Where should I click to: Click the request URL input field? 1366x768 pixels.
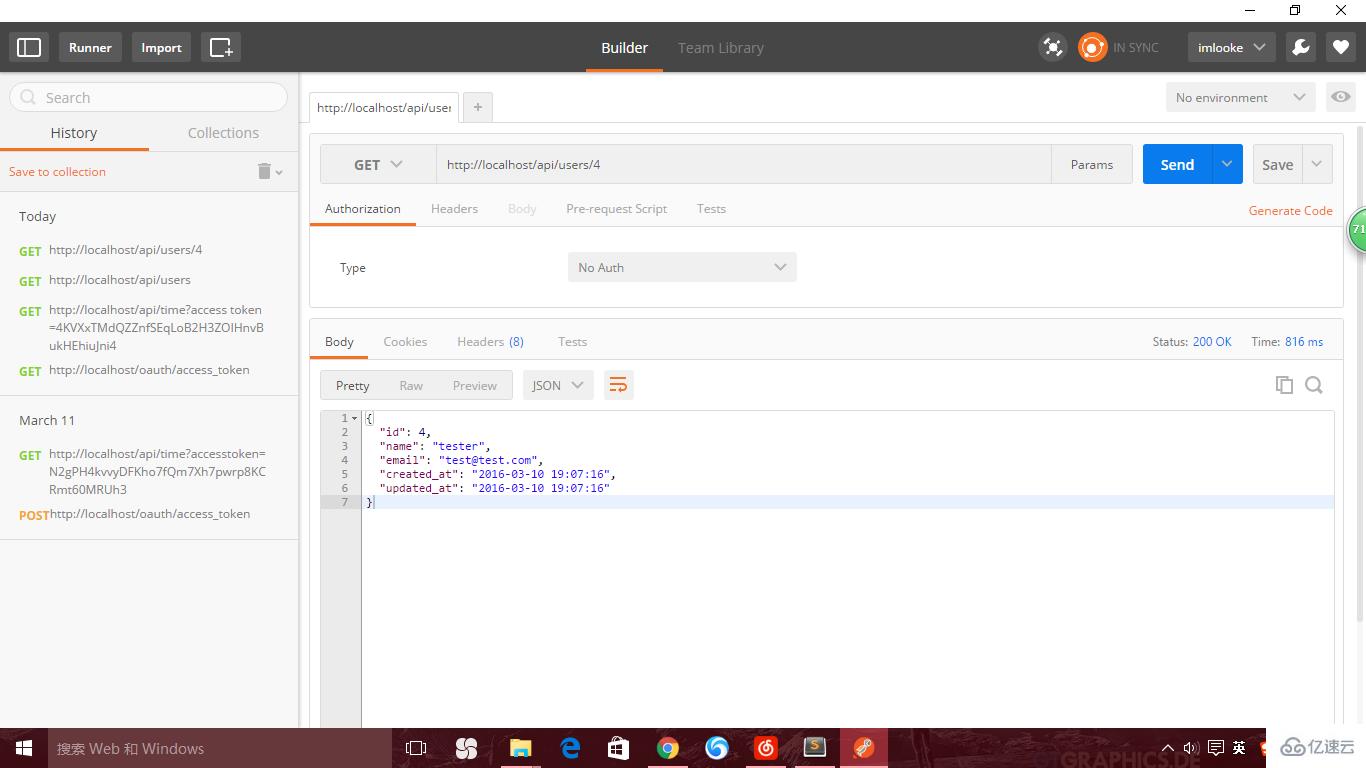click(x=743, y=164)
